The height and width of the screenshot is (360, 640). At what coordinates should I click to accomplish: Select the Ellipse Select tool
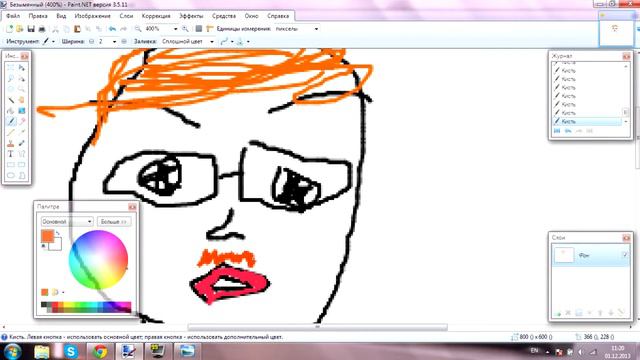point(11,89)
